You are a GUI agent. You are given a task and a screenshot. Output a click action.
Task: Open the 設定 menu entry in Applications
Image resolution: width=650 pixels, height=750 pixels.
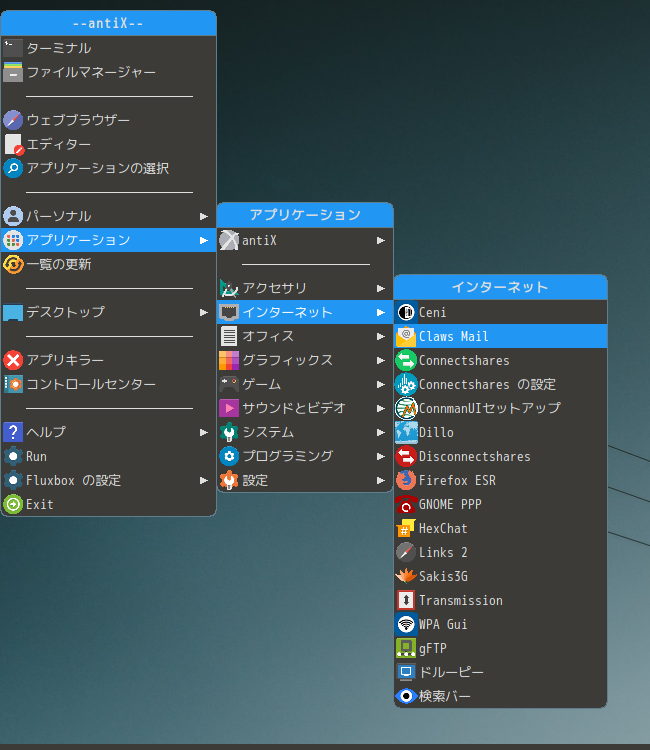tap(305, 480)
